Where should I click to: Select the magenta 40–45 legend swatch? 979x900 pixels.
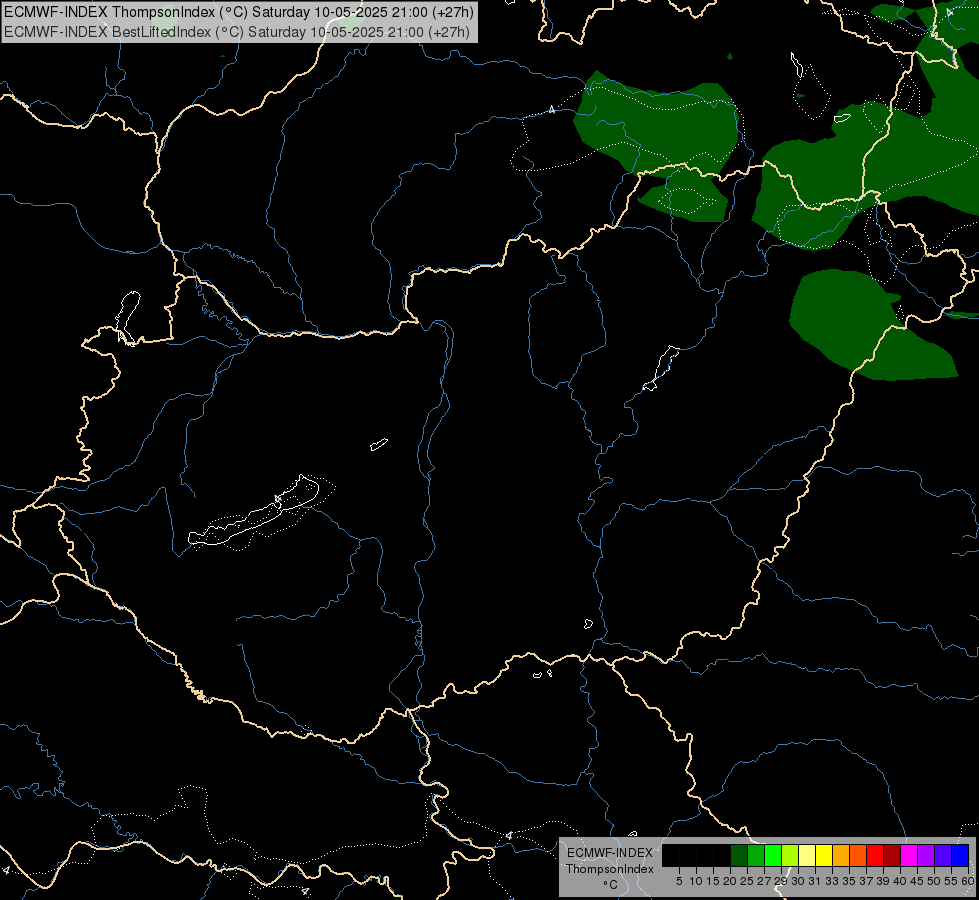tap(909, 855)
